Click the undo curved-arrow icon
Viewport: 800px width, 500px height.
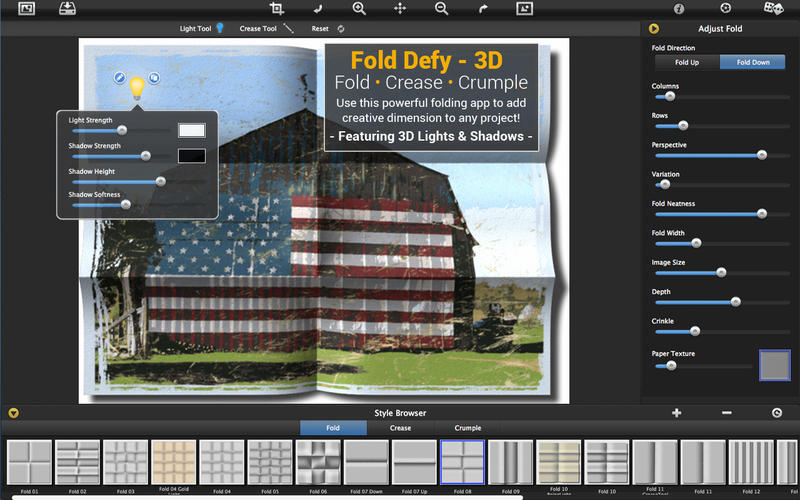(317, 9)
